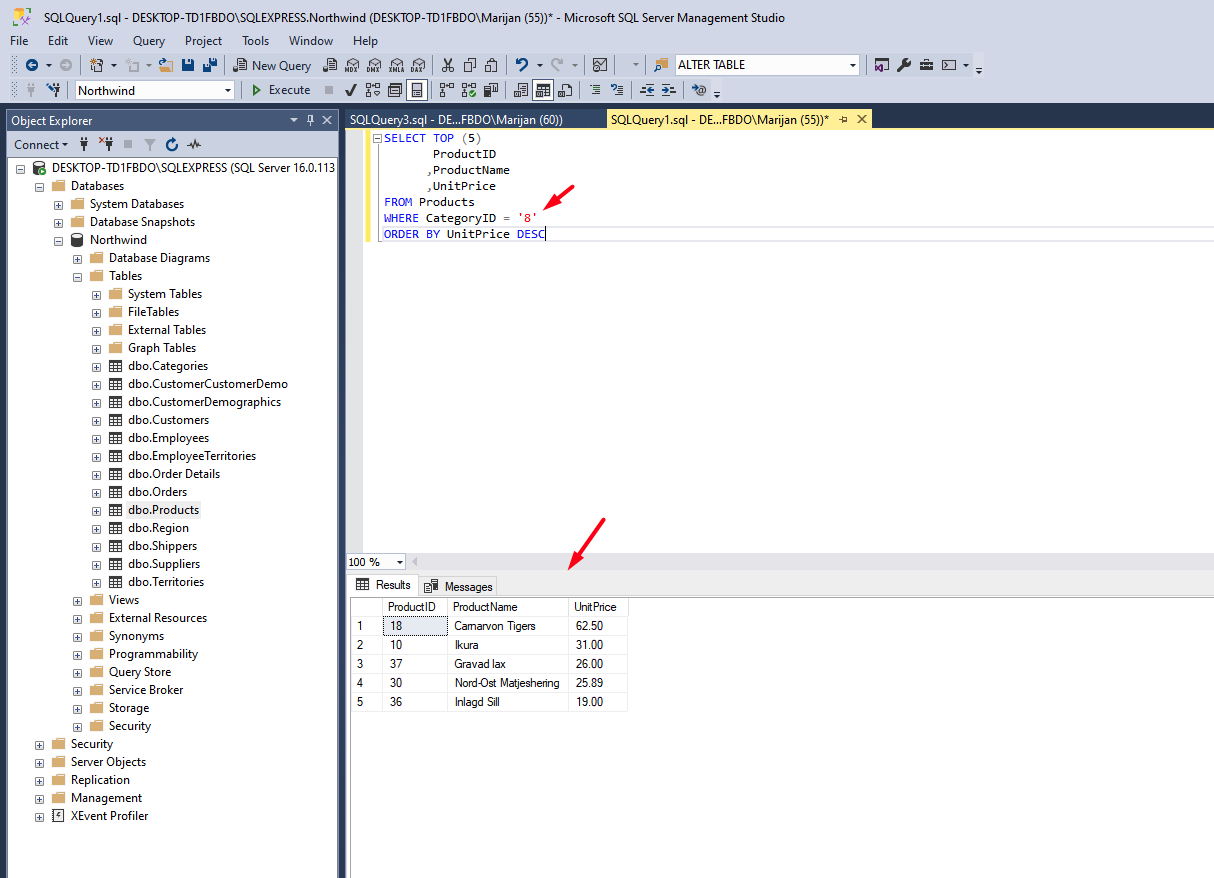Click the XMLA query icon

click(x=396, y=65)
